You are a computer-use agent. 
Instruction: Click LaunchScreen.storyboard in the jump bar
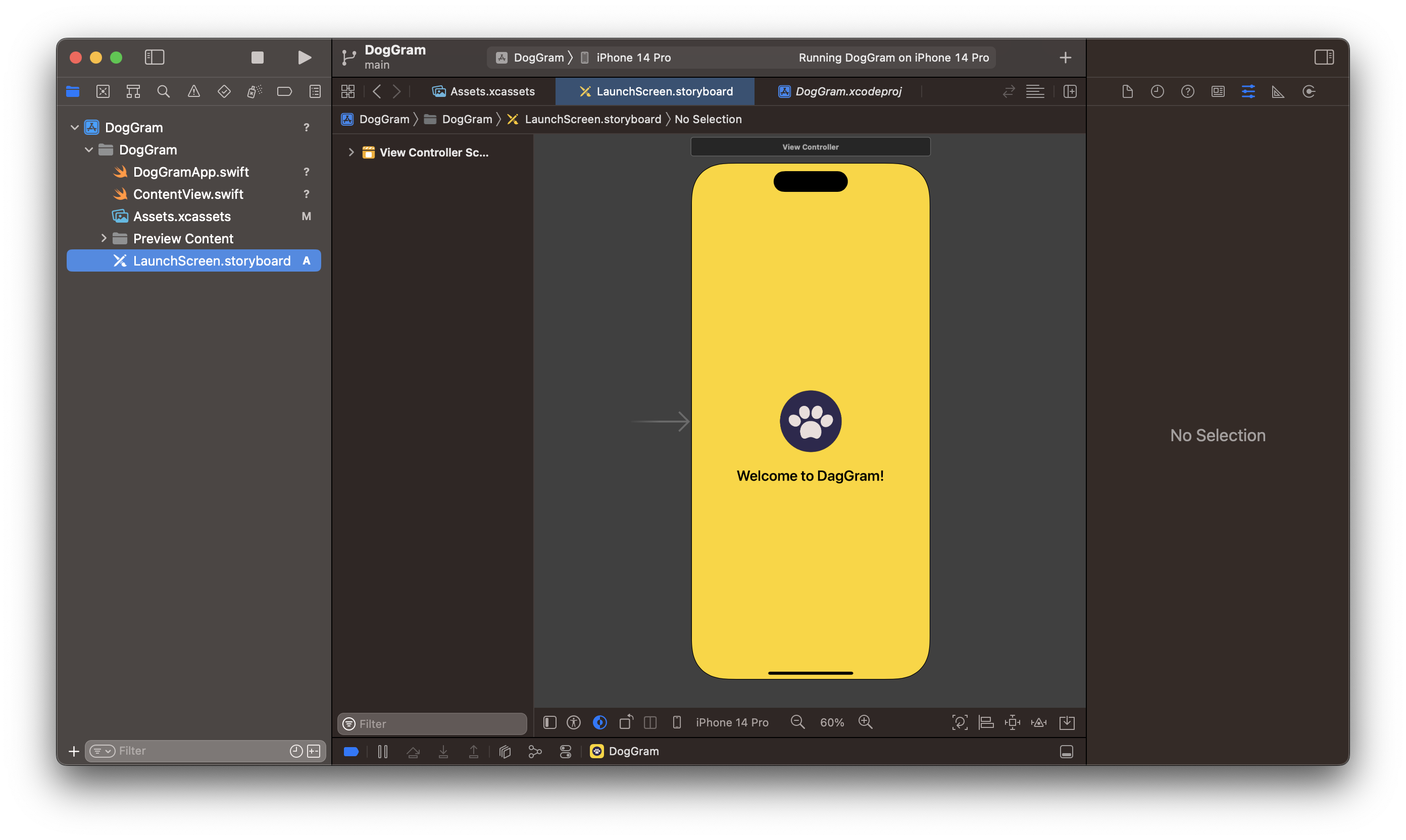tap(584, 119)
